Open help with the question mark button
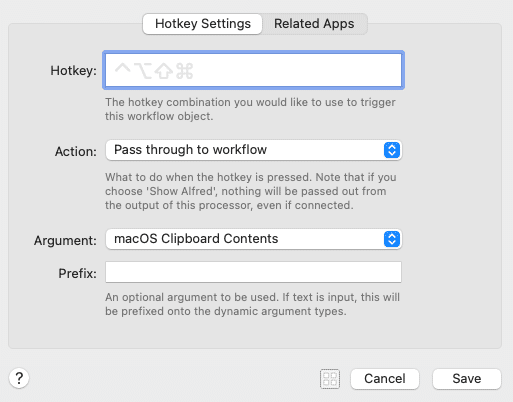Image resolution: width=513 pixels, height=402 pixels. [x=19, y=378]
